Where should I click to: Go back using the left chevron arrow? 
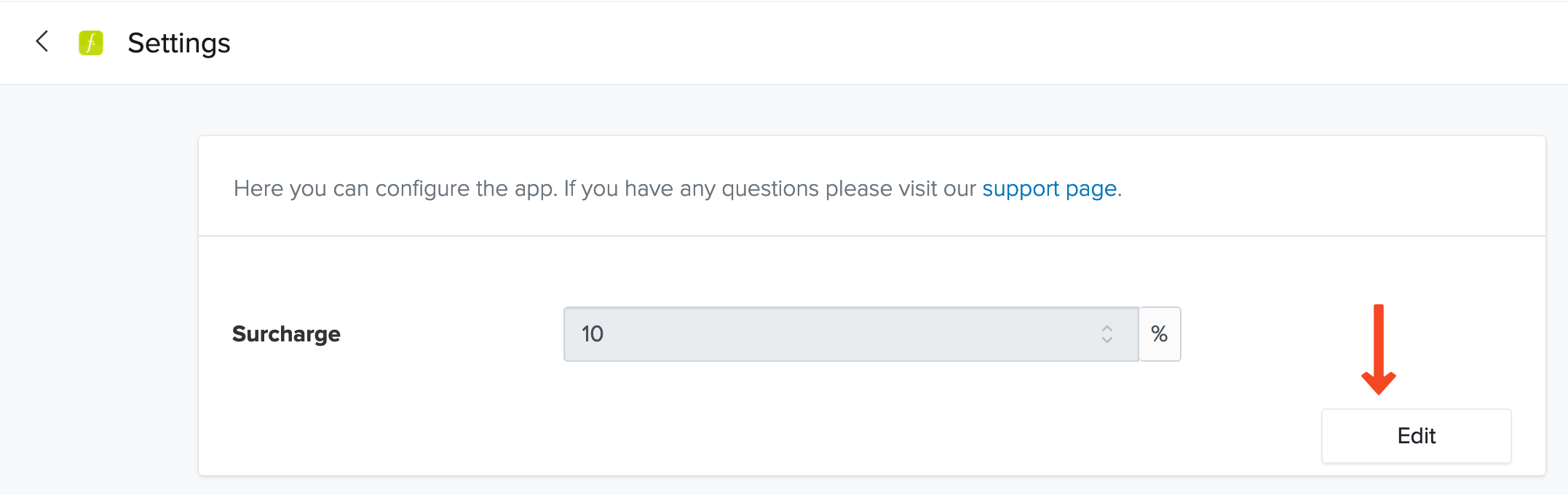pyautogui.click(x=42, y=41)
